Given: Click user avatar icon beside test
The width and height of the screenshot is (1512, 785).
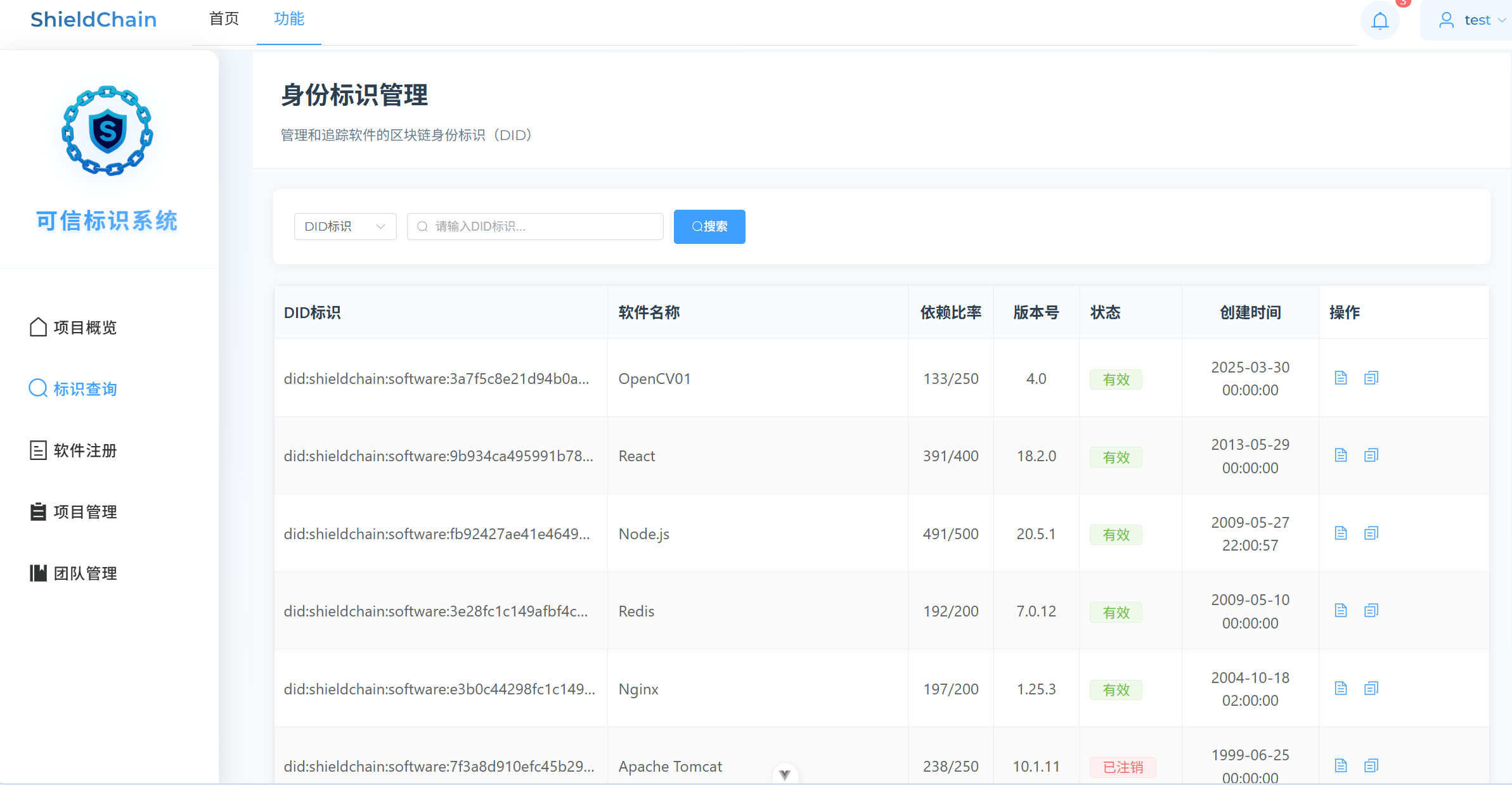Looking at the screenshot, I should tap(1446, 20).
